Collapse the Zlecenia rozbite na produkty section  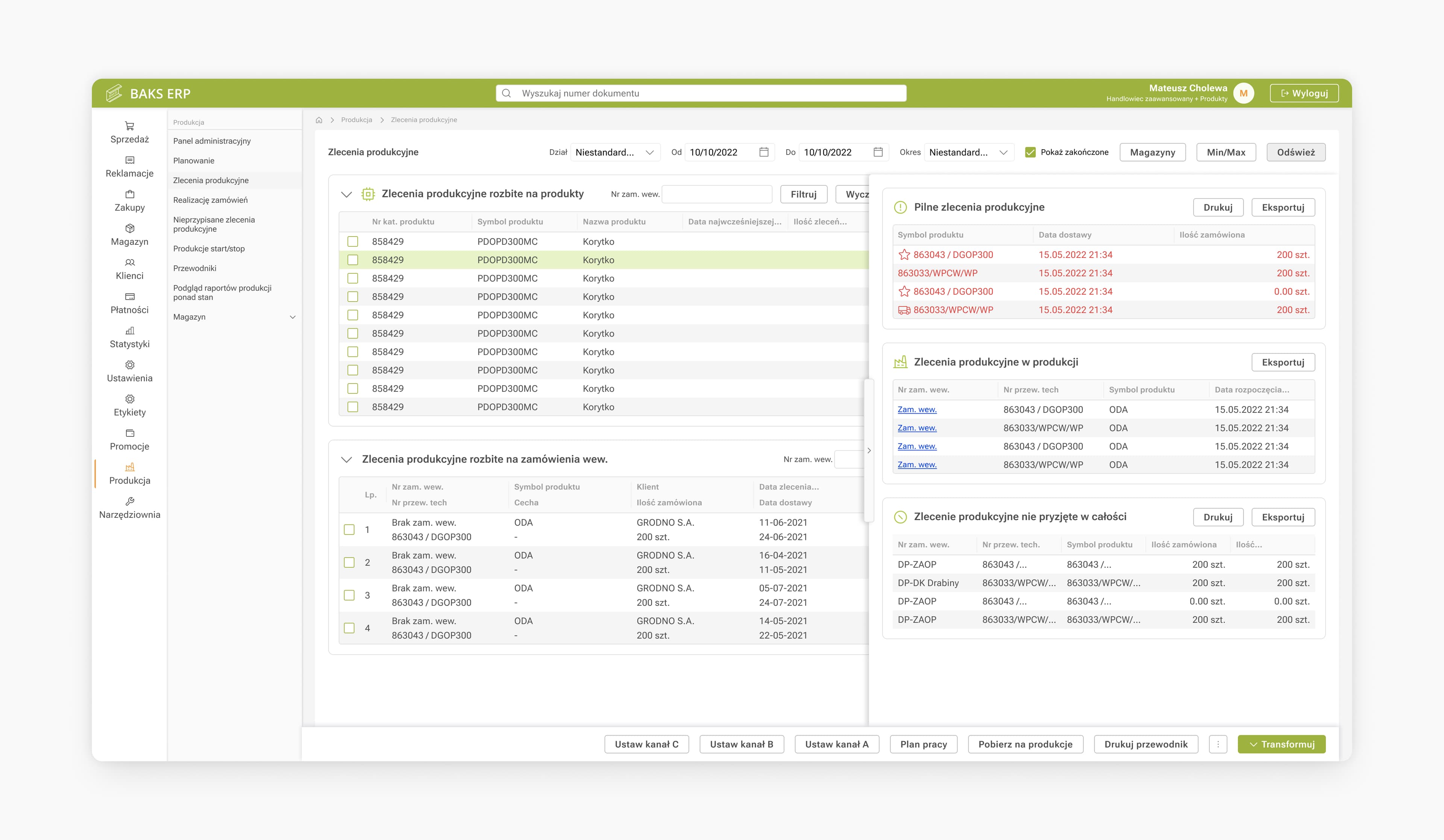click(x=346, y=194)
